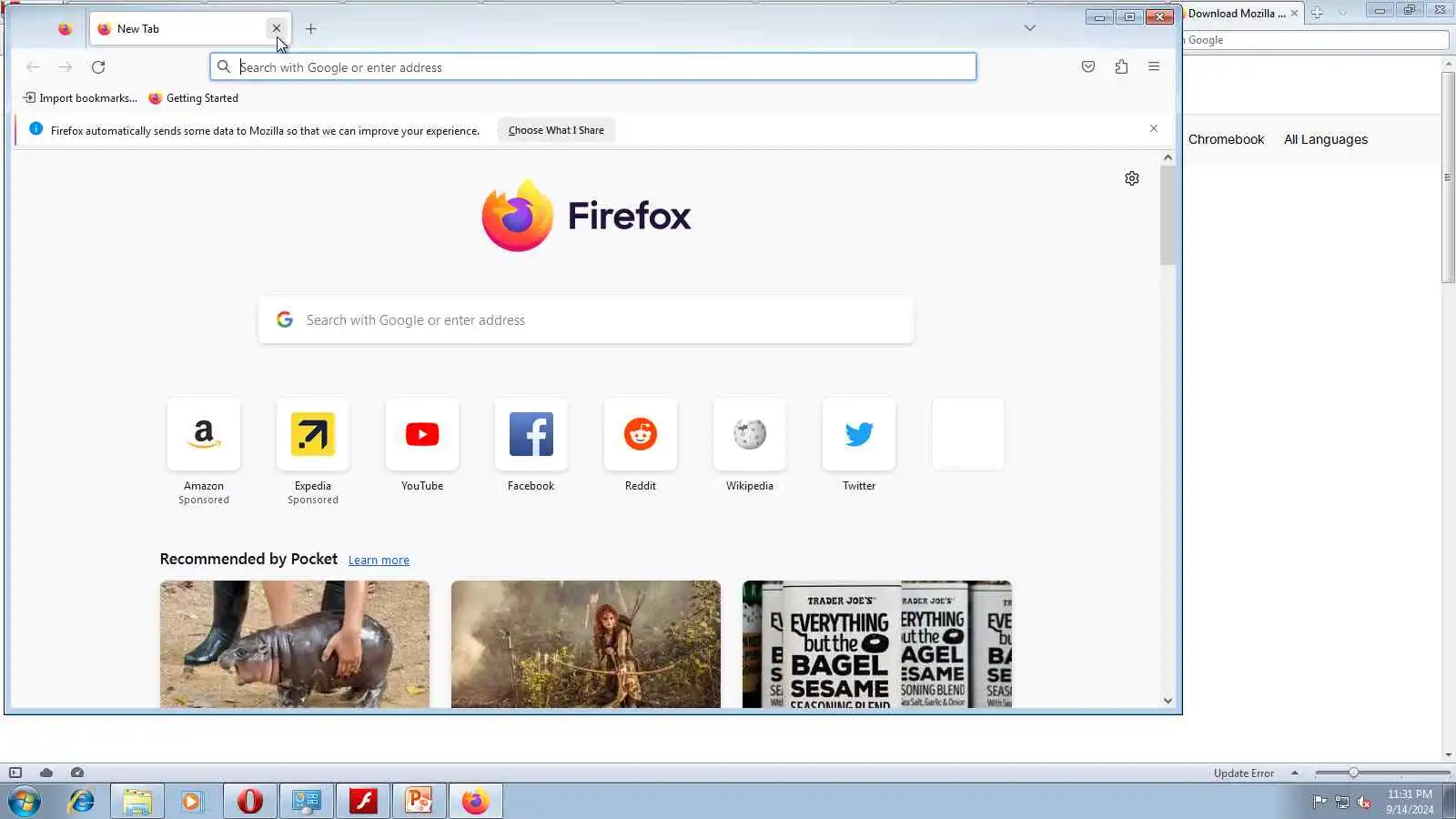Image resolution: width=1456 pixels, height=819 pixels.
Task: Click the Chromebook link in the Opera window
Action: (x=1226, y=139)
